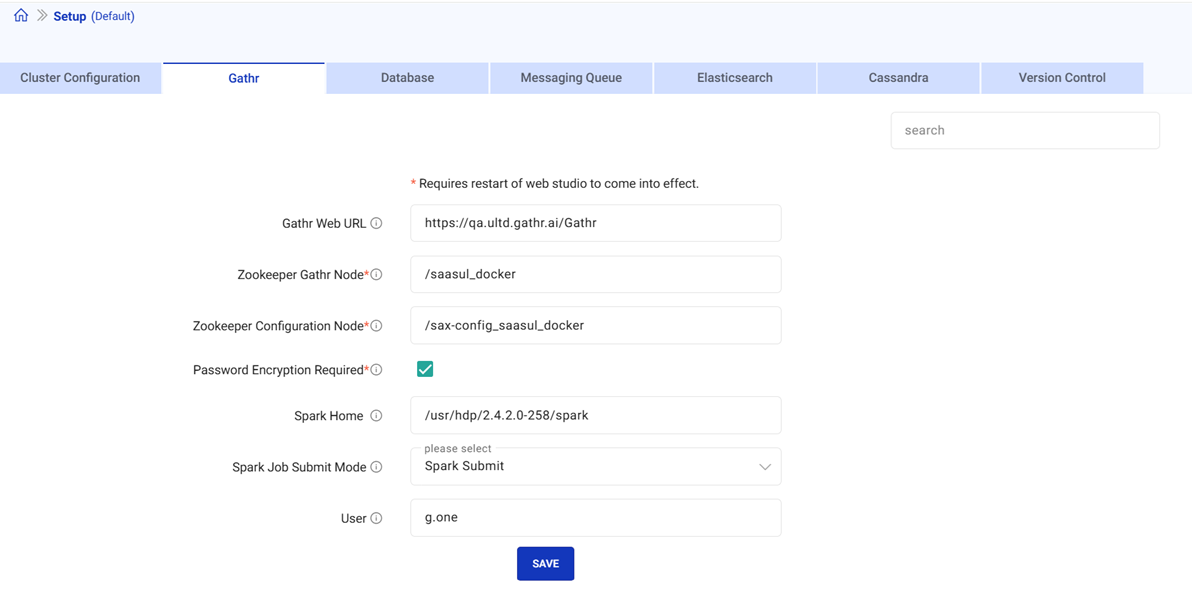The image size is (1192, 599).
Task: Click the Setup breadcrumb link
Action: [x=69, y=16]
